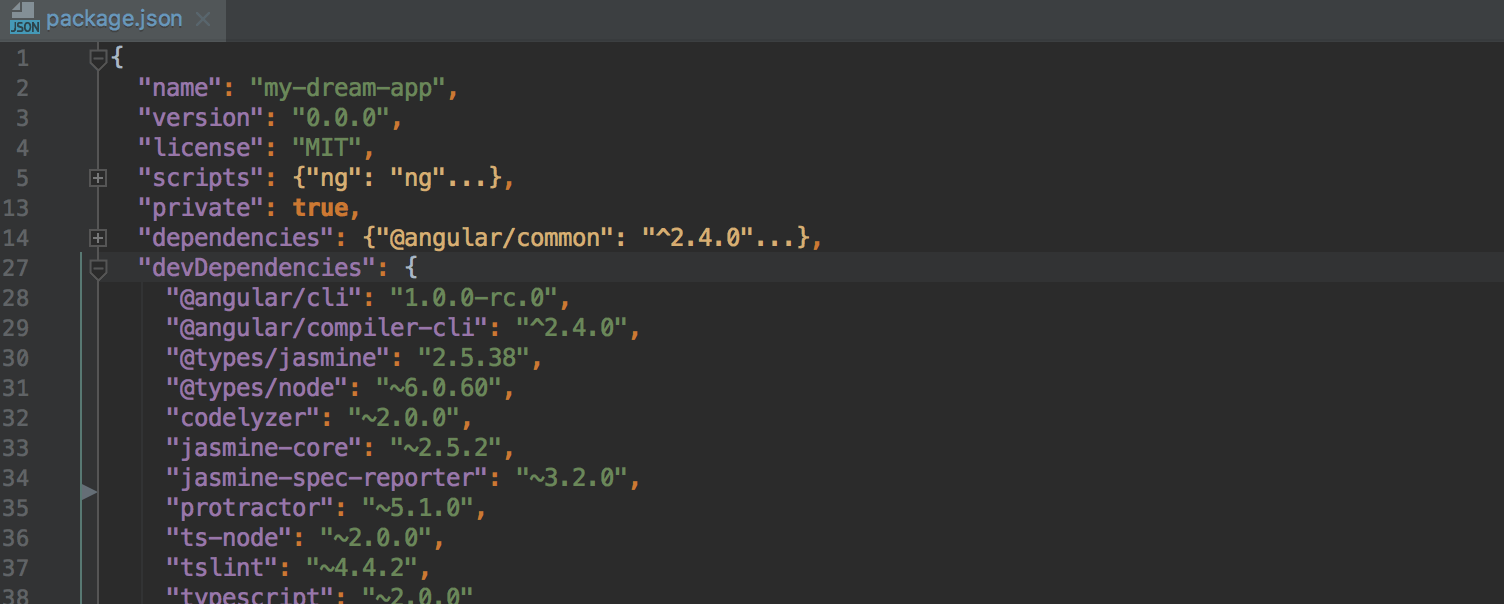Click the "name" key
Viewport: 1504px width, 604px height.
click(x=180, y=88)
